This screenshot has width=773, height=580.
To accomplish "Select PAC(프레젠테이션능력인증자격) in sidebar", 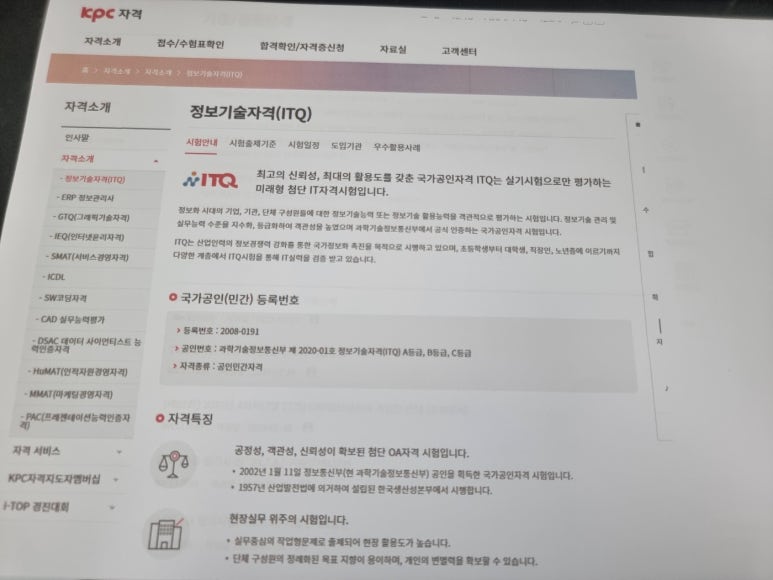I will (75, 420).
